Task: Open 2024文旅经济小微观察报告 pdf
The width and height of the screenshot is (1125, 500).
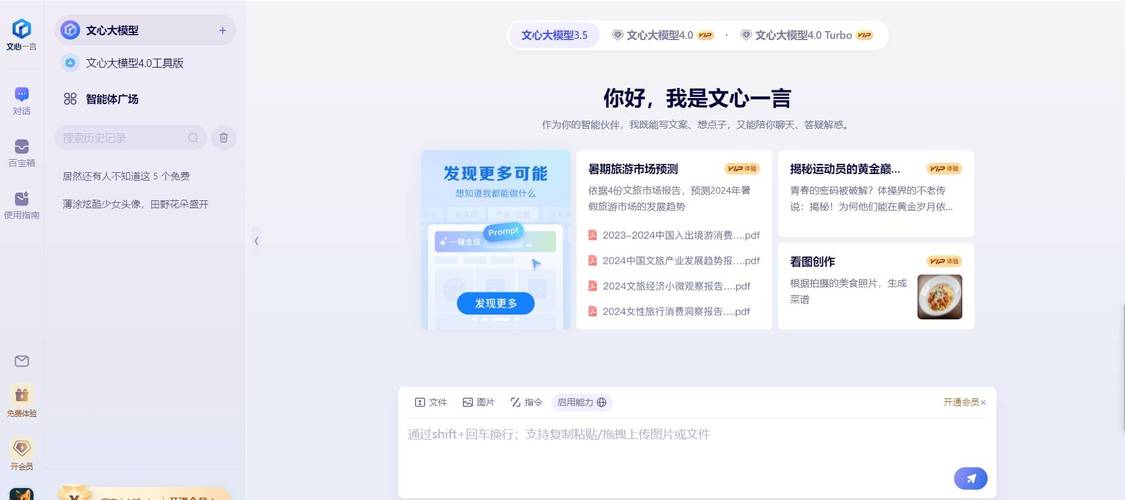Action: (x=669, y=286)
